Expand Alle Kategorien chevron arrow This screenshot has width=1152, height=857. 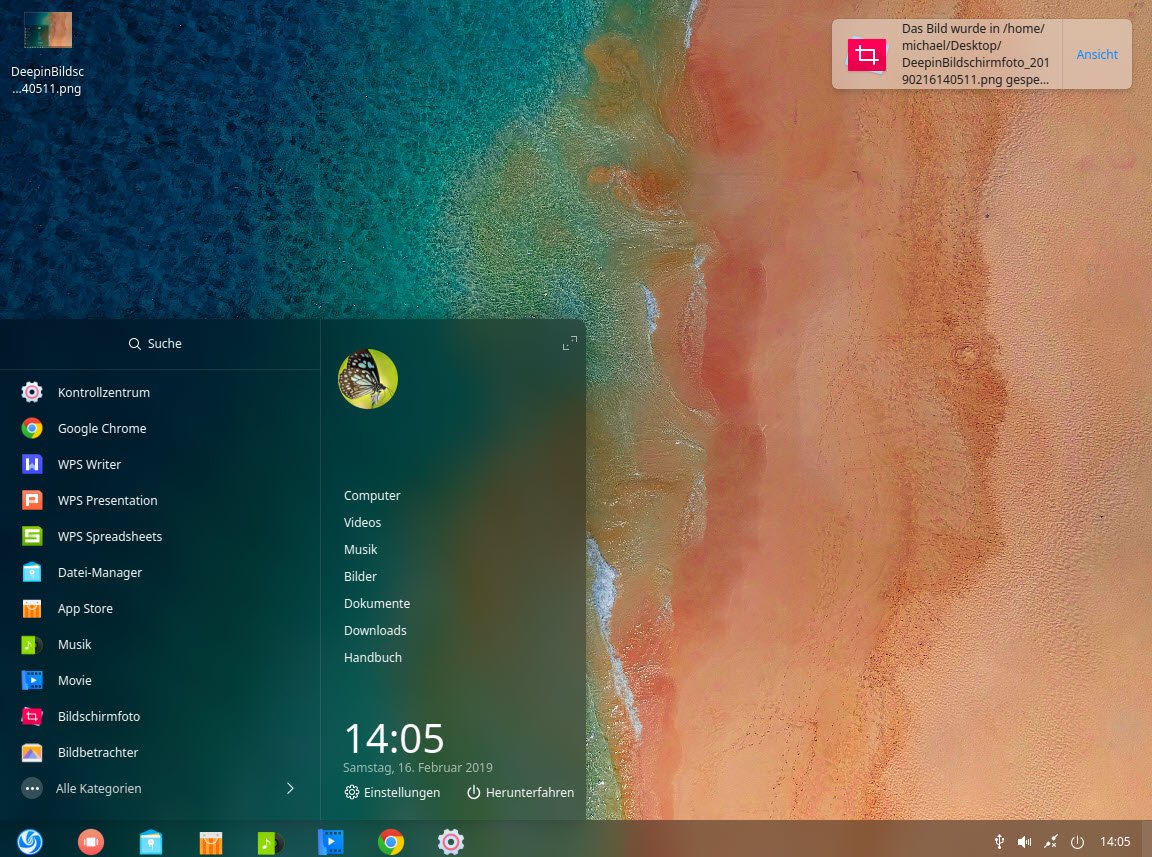click(290, 789)
